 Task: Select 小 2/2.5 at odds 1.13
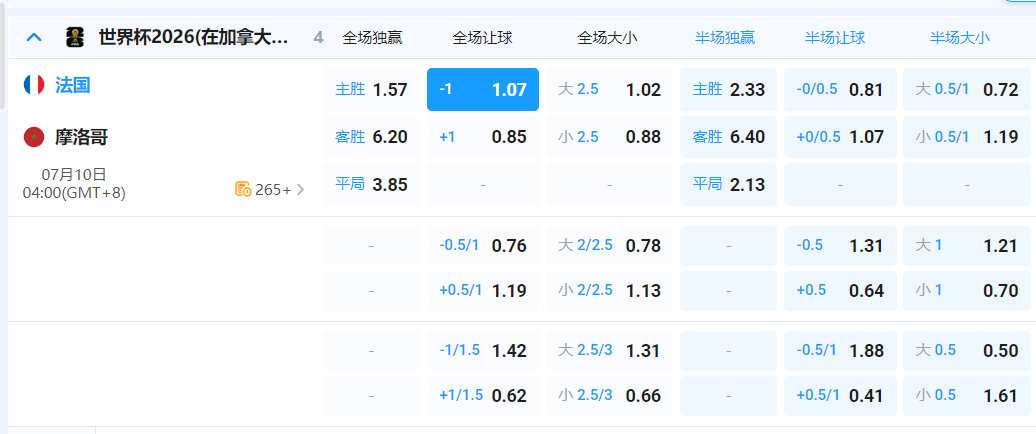click(x=609, y=291)
